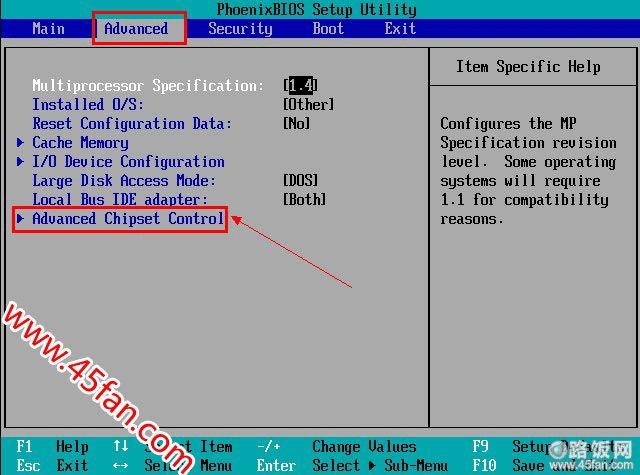Go to the Boot menu tab

328,29
